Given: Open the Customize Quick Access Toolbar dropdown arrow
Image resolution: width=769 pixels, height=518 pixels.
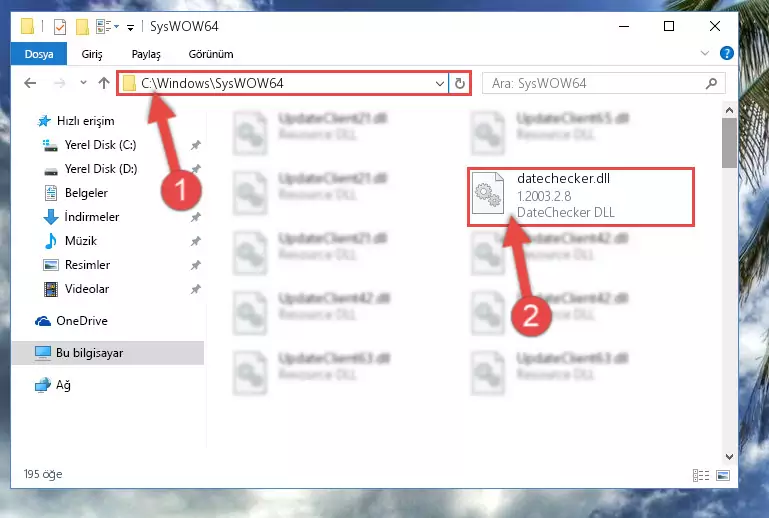Looking at the screenshot, I should 130,27.
